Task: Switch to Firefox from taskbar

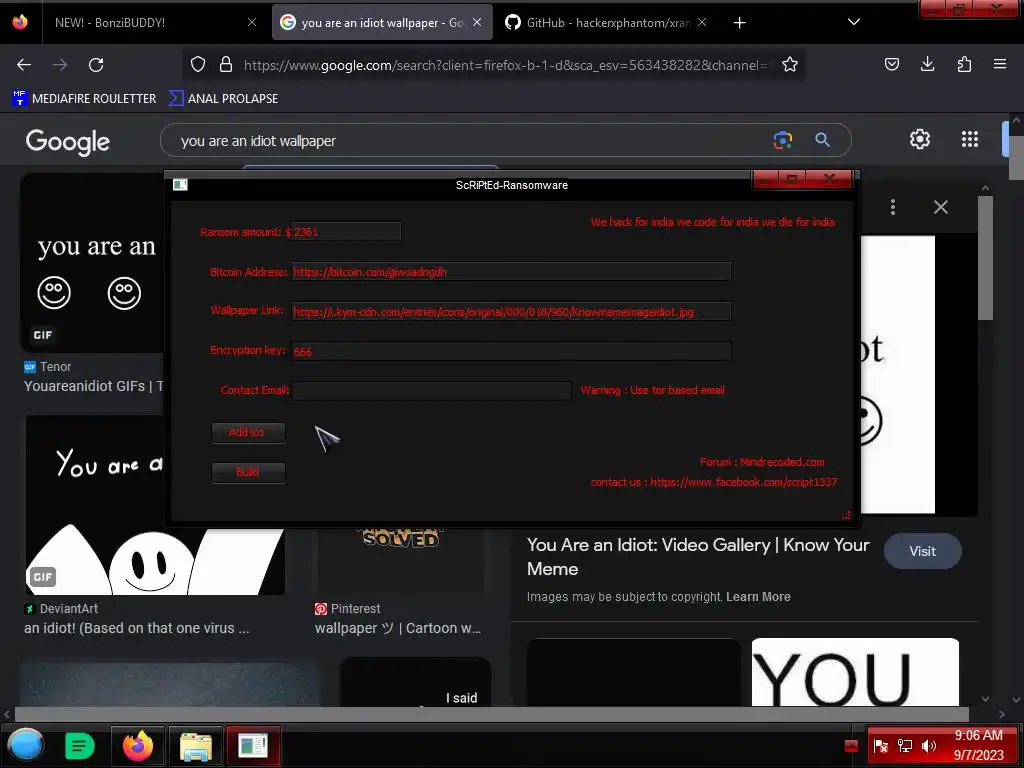Action: [138, 746]
